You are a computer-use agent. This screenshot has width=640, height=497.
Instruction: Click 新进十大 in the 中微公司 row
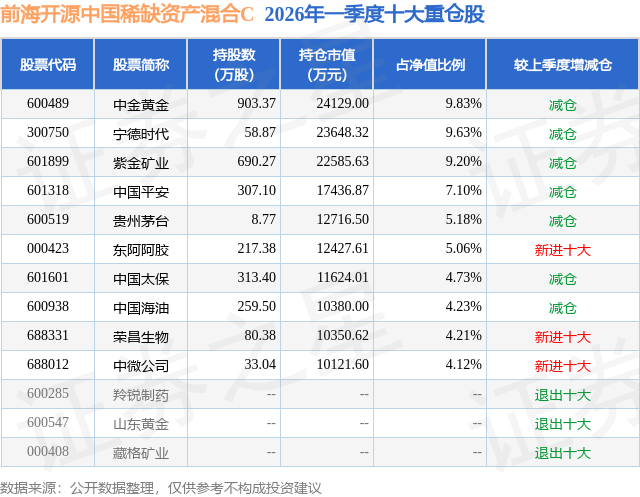(563, 366)
